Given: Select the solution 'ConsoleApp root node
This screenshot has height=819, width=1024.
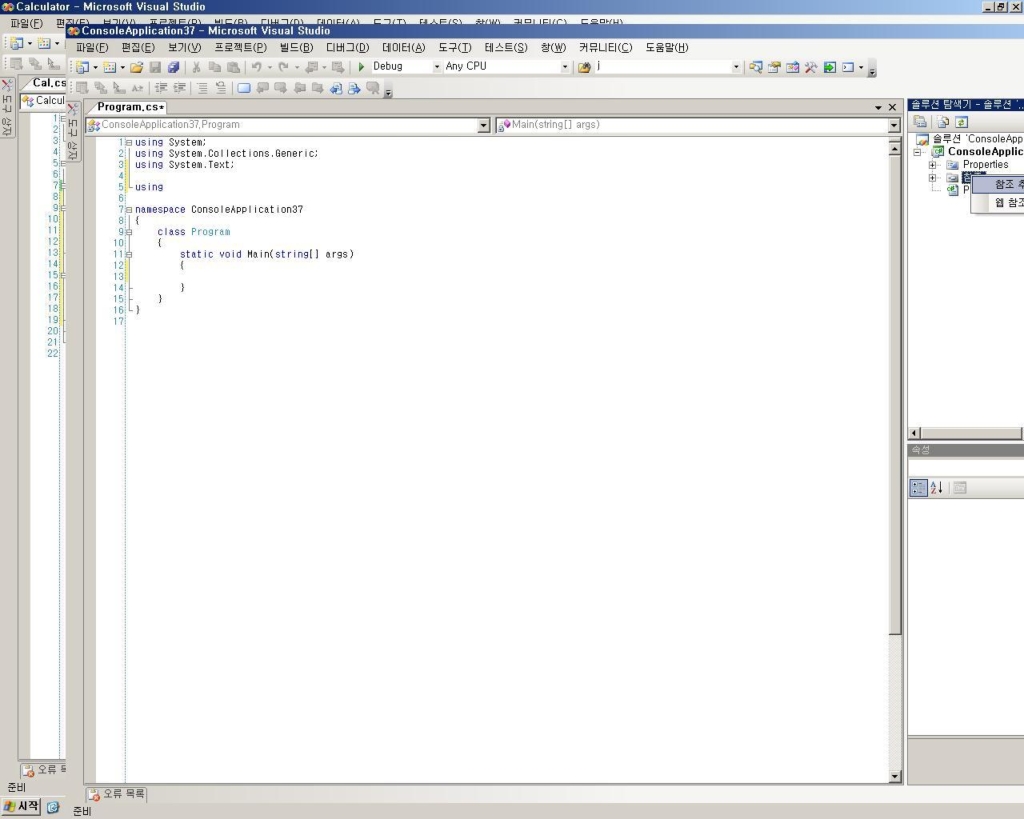Looking at the screenshot, I should tap(978, 138).
